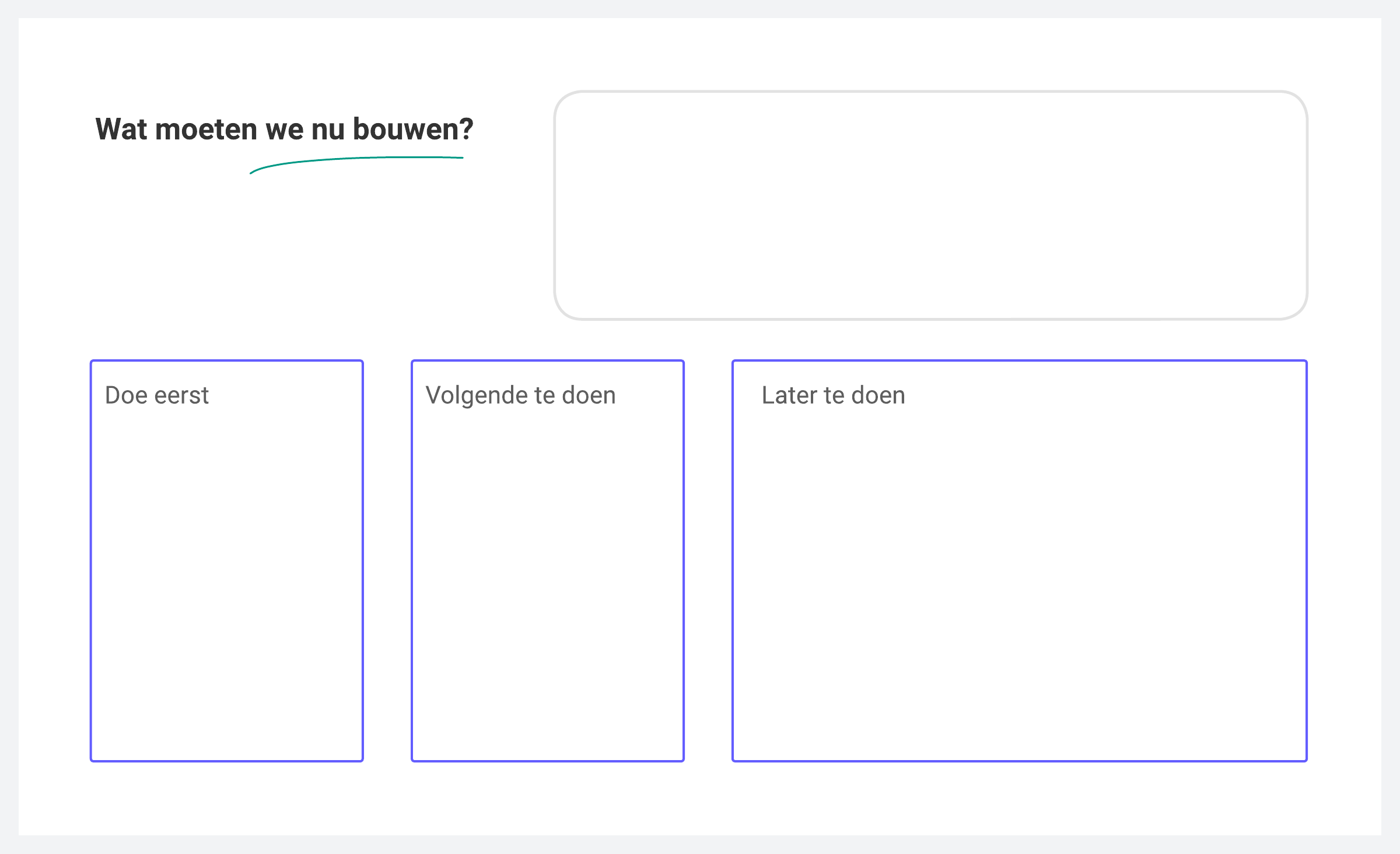Click empty space inside 'Later te doen' box

(1019, 583)
